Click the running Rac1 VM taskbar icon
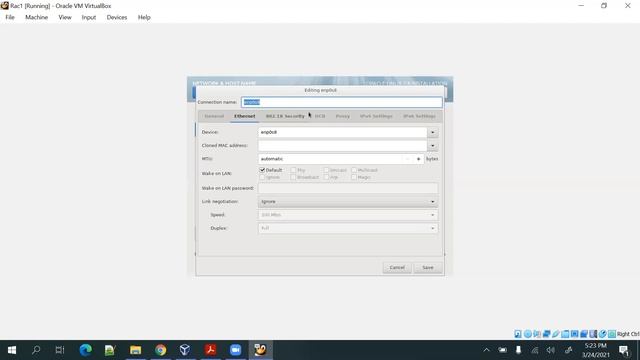 tap(260, 350)
